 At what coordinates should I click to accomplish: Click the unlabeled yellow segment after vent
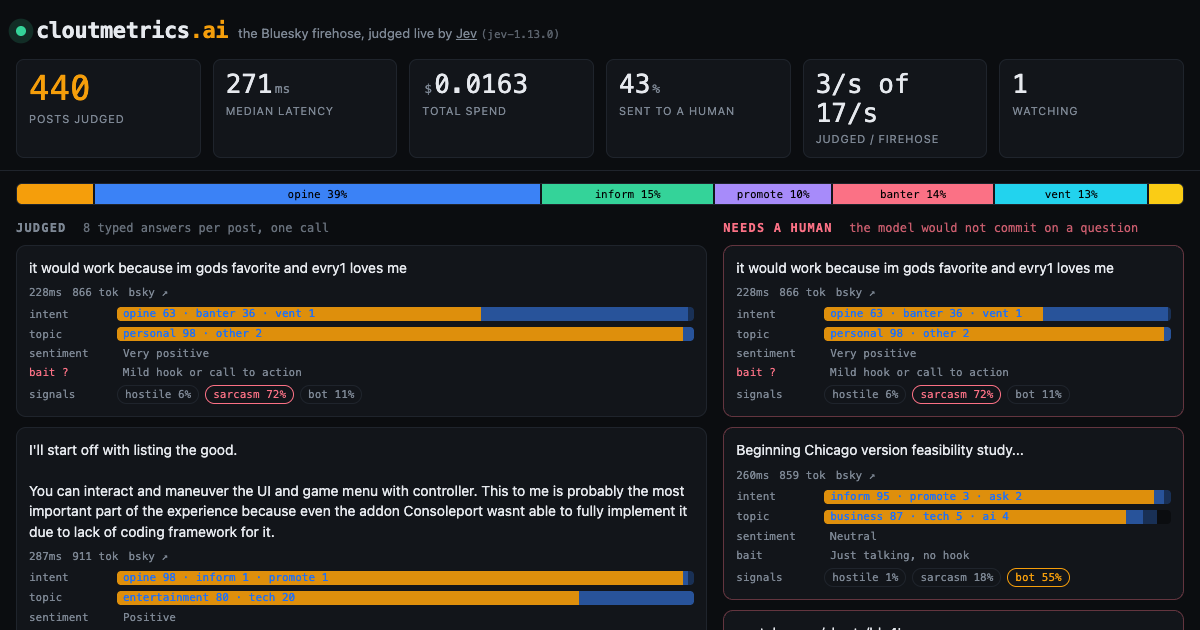[x=1165, y=194]
